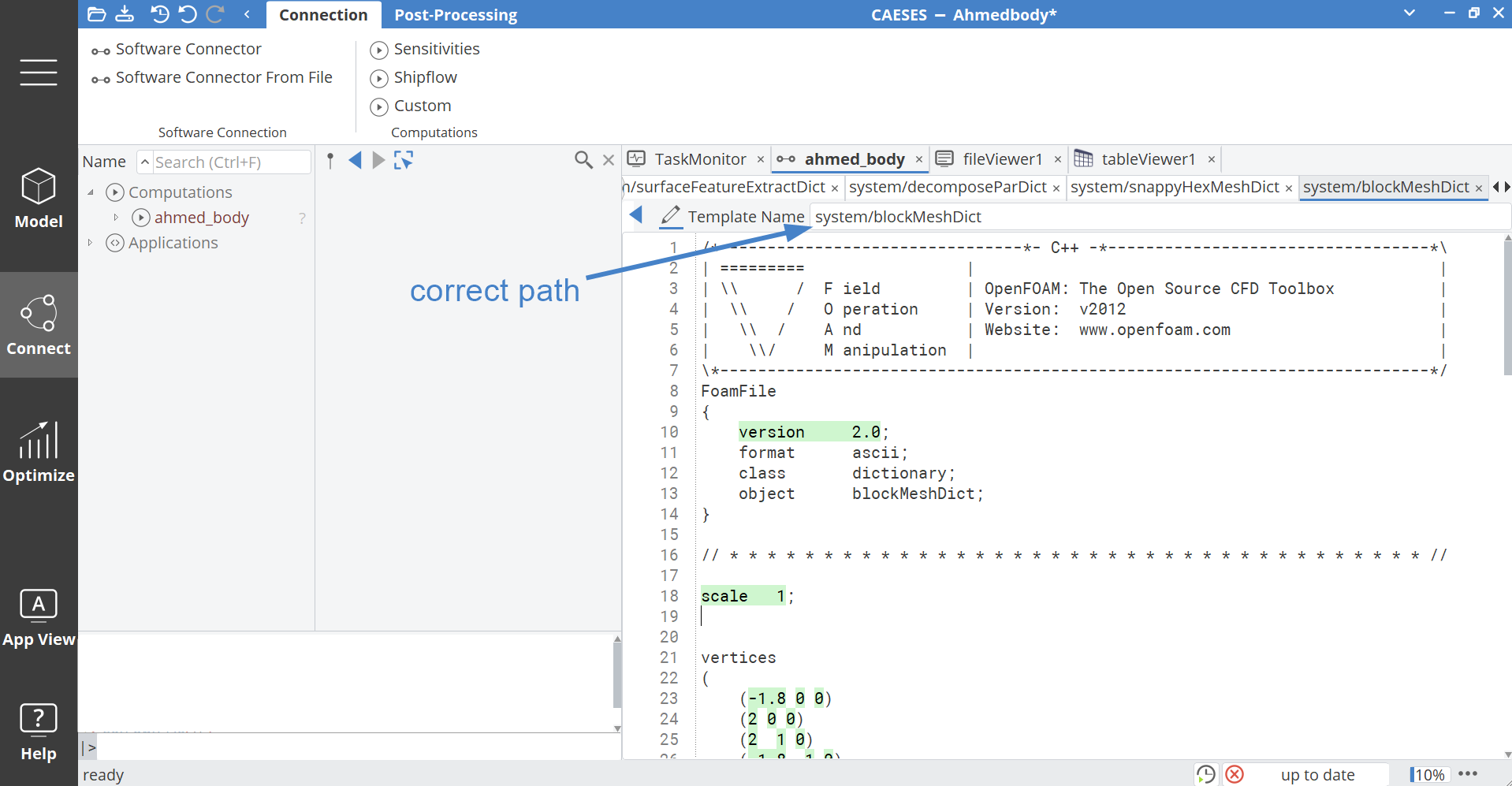Image resolution: width=1512 pixels, height=786 pixels.
Task: Click the console command input line
Action: pos(359,747)
